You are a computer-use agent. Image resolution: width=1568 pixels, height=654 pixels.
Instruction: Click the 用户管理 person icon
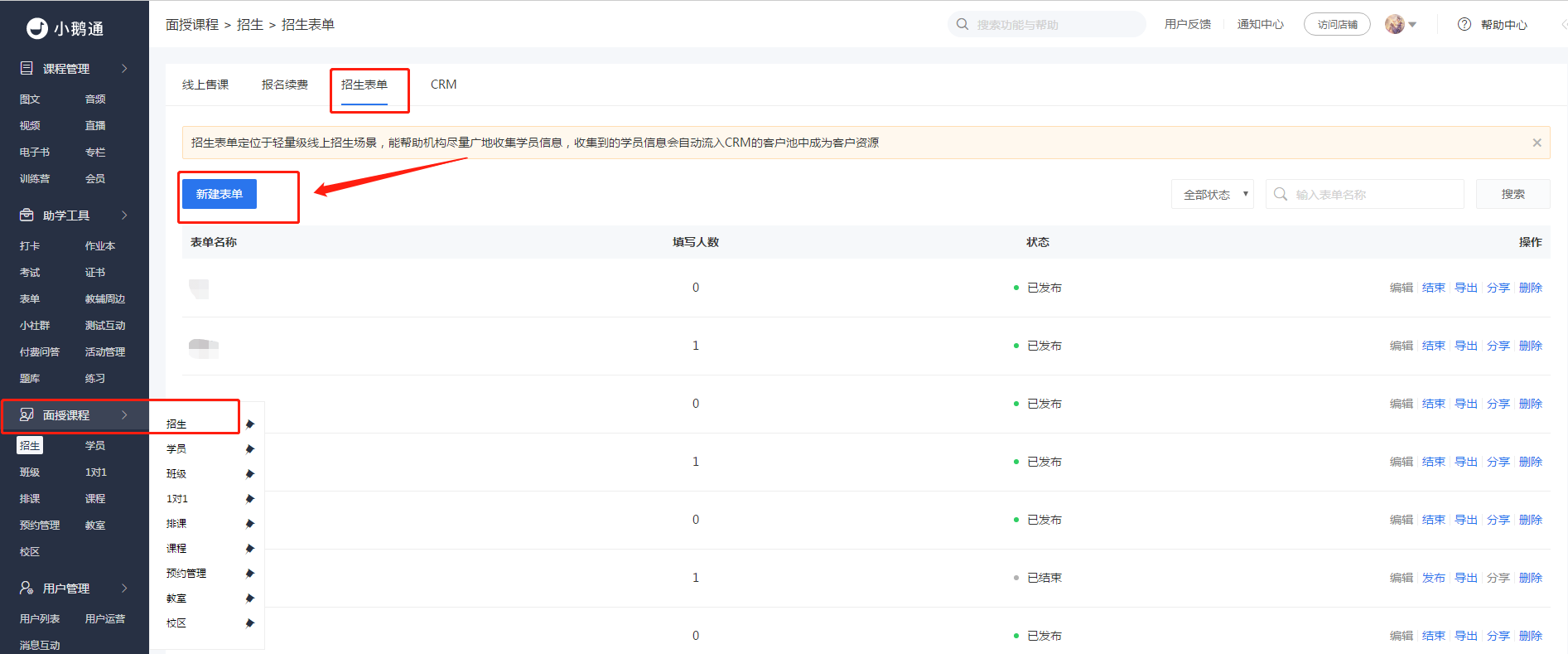(x=27, y=588)
